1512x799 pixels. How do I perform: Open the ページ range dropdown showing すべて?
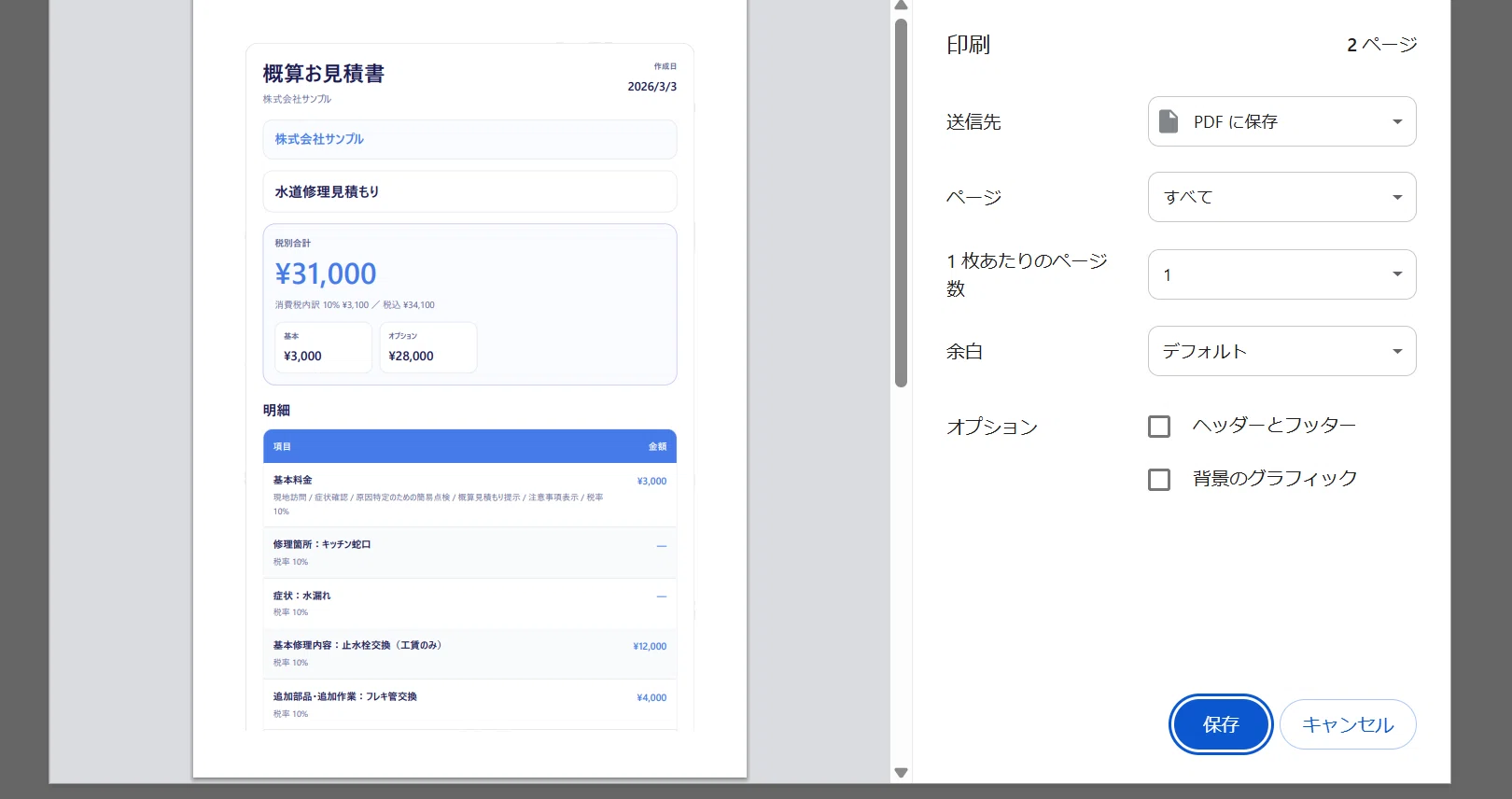1281,197
